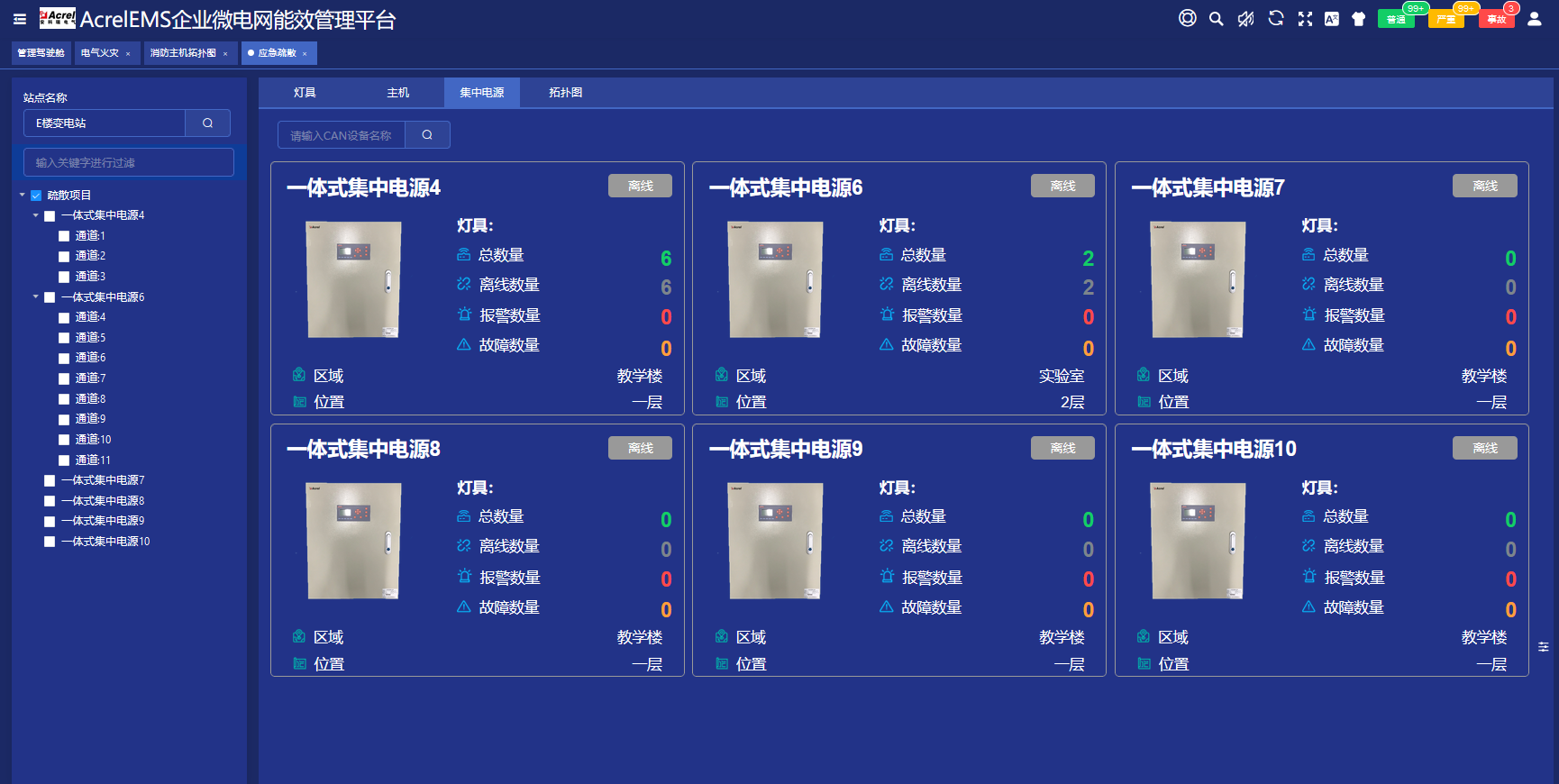Viewport: 1559px width, 784px height.
Task: Click the mute sound speaker icon
Action: (1245, 19)
